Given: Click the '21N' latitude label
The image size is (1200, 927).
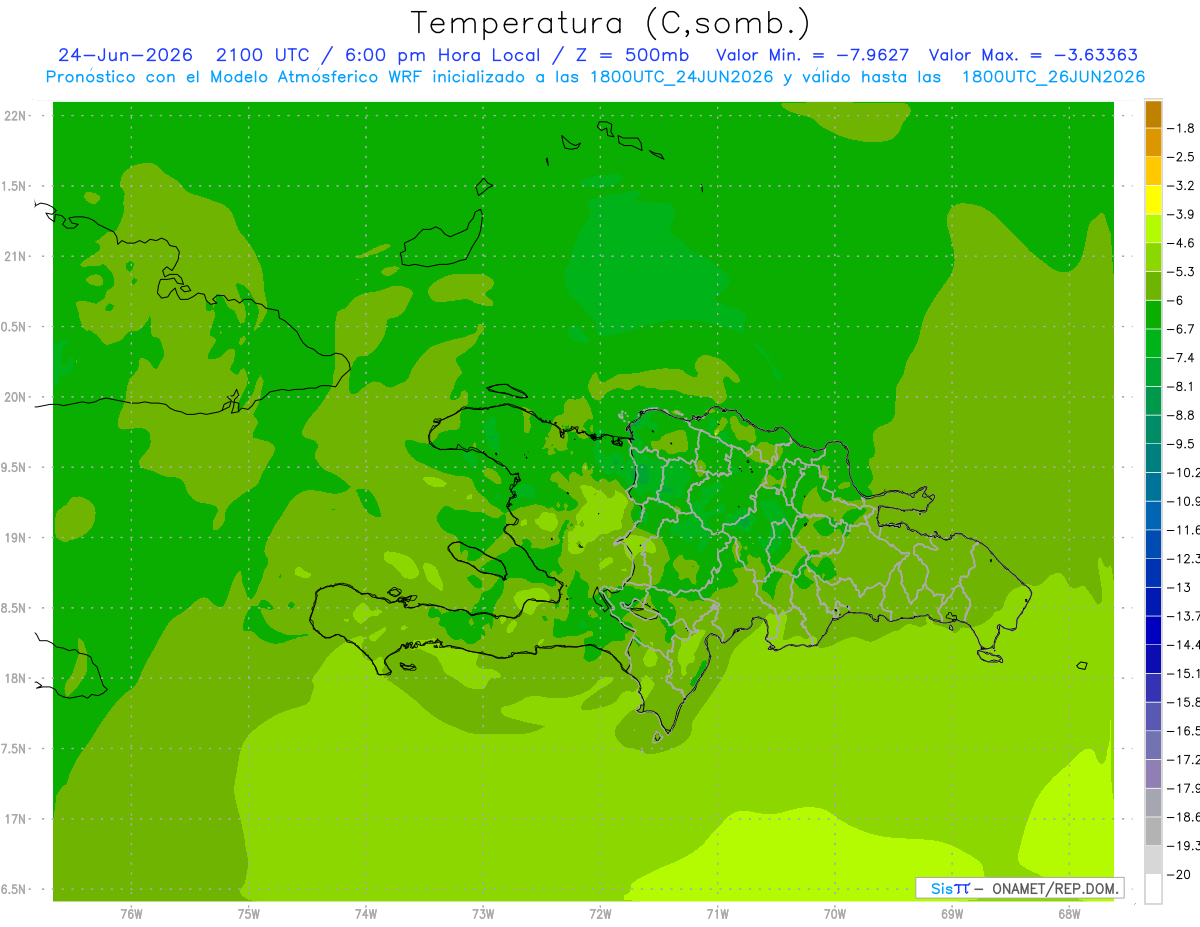Looking at the screenshot, I should point(16,257).
